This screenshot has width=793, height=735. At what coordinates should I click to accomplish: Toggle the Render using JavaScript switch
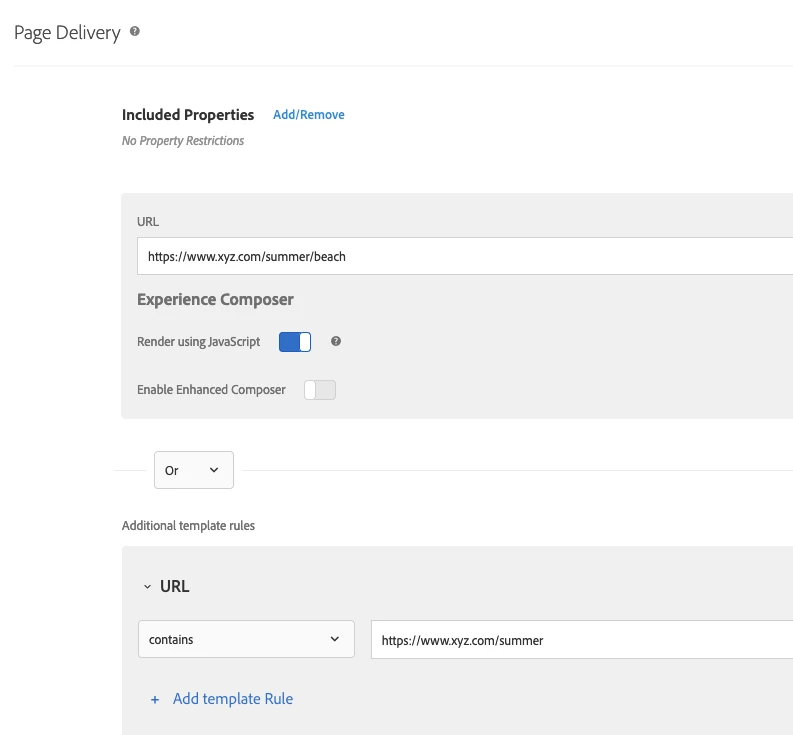[x=295, y=342]
